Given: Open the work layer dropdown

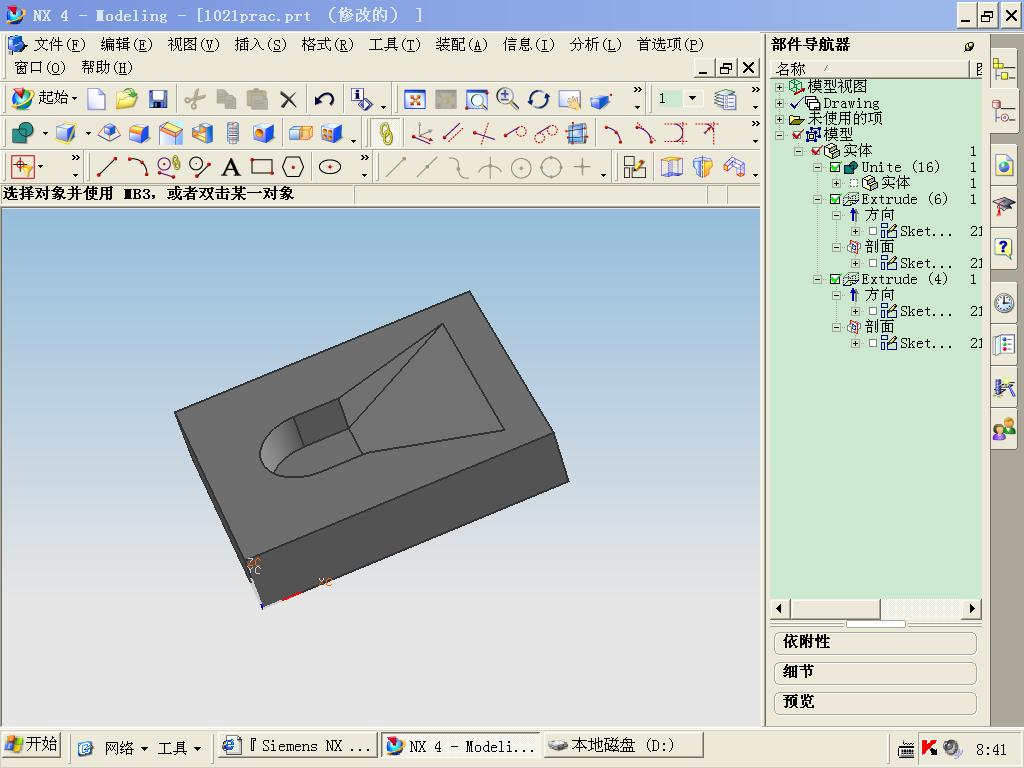Looking at the screenshot, I should tap(692, 99).
